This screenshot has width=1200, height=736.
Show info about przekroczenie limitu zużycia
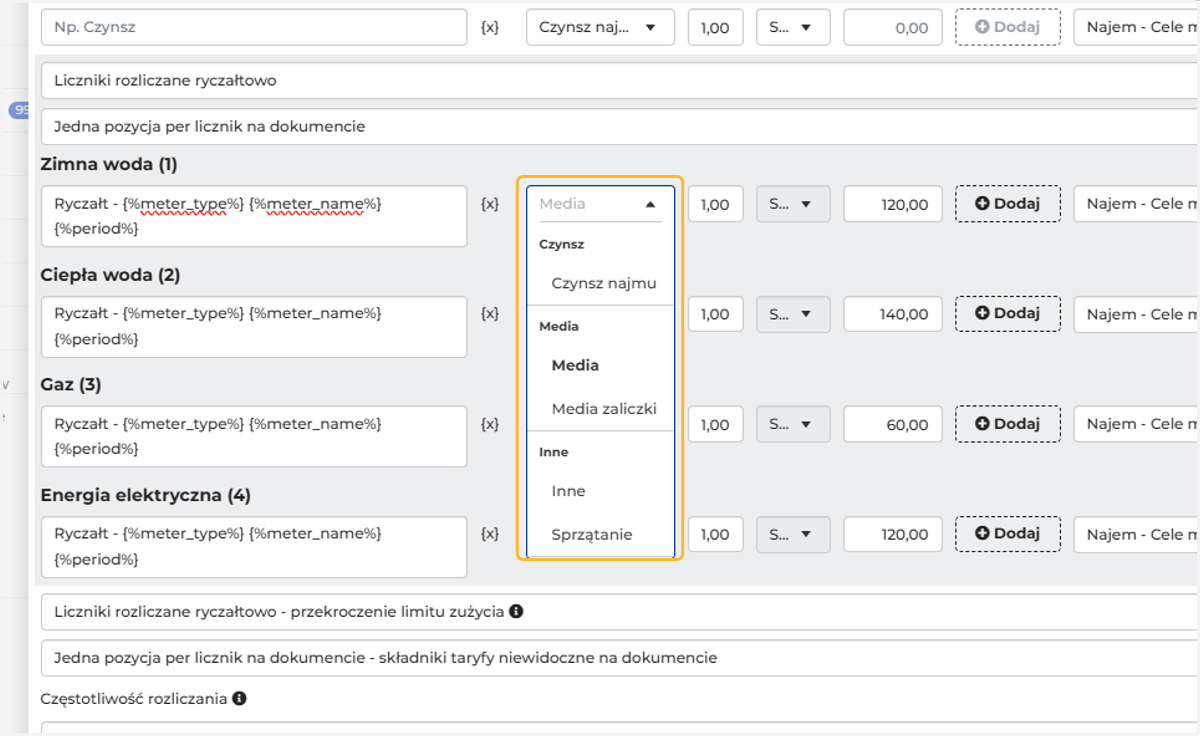pyautogui.click(x=516, y=611)
